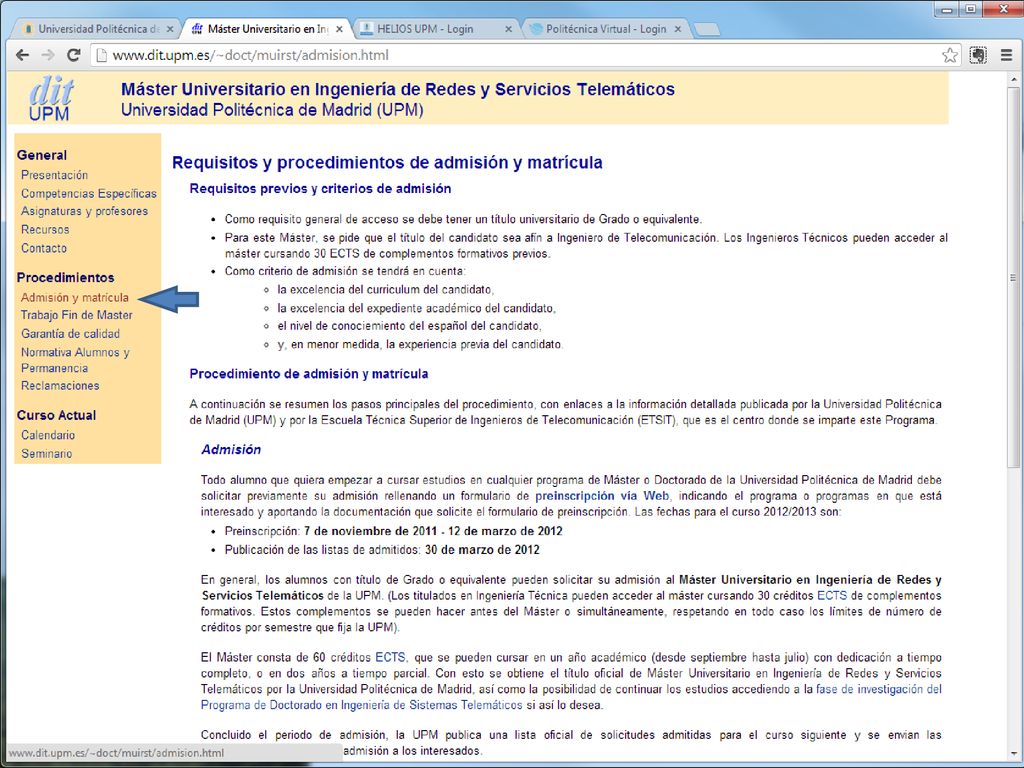1024x768 pixels.
Task: Click the 'Procedimiento de admisión y matrícula' heading
Action: [309, 374]
